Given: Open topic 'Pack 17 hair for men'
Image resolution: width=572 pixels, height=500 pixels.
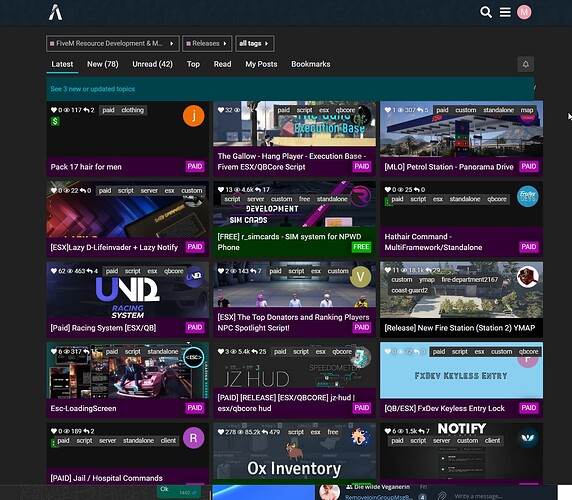Looking at the screenshot, I should click(86, 167).
